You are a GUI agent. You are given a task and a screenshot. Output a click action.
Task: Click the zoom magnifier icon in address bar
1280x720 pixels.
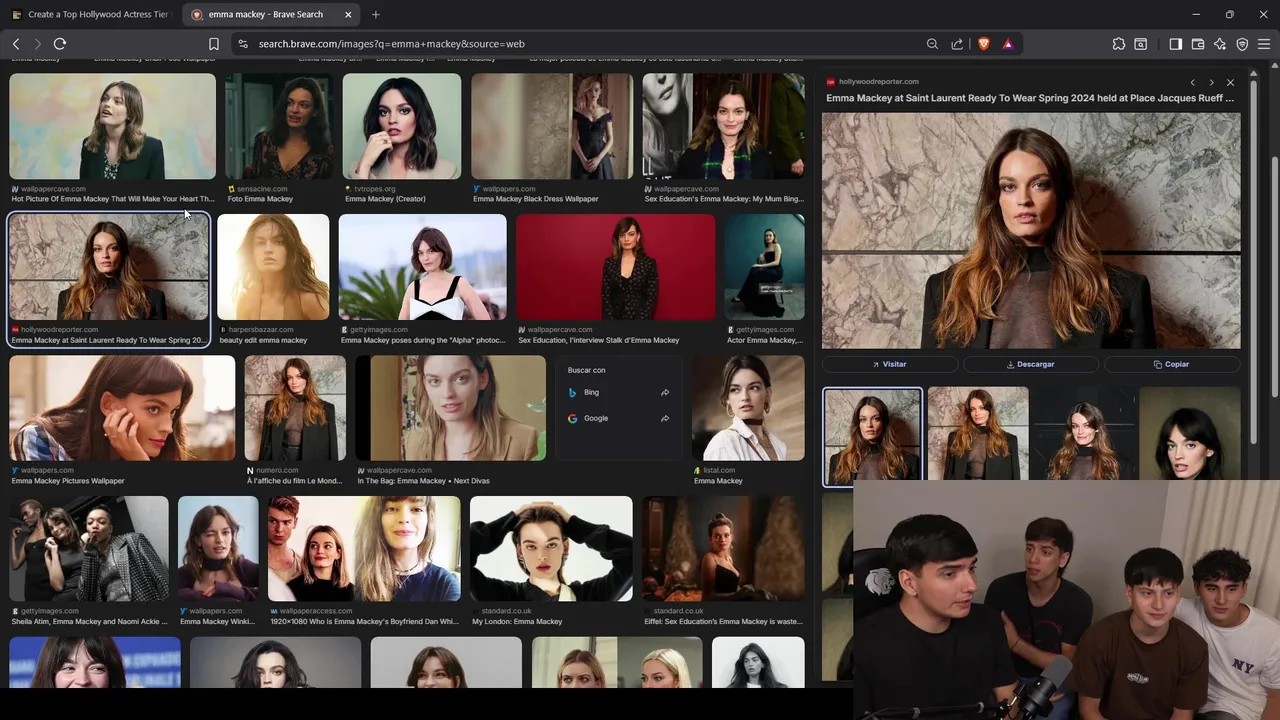point(932,44)
